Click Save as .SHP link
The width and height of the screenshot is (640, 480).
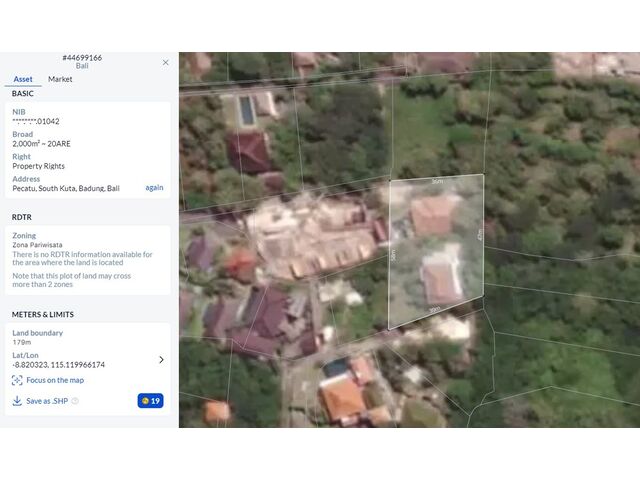click(x=47, y=401)
